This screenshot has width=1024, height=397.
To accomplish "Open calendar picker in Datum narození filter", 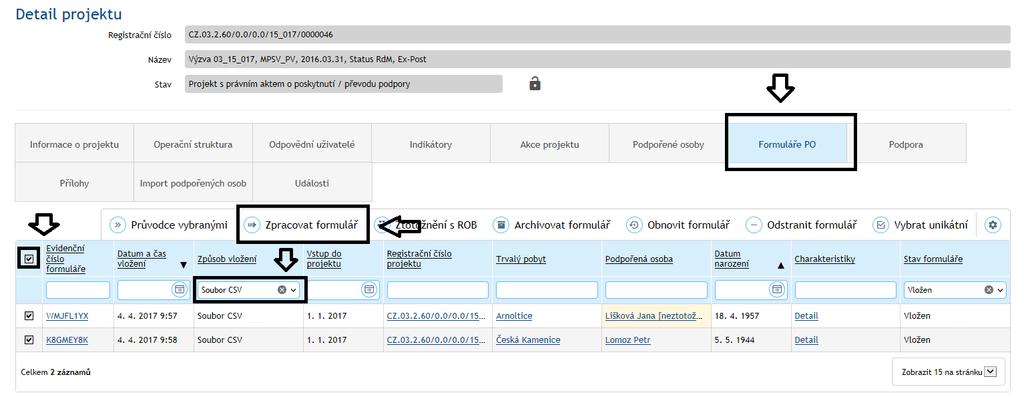I will click(776, 289).
